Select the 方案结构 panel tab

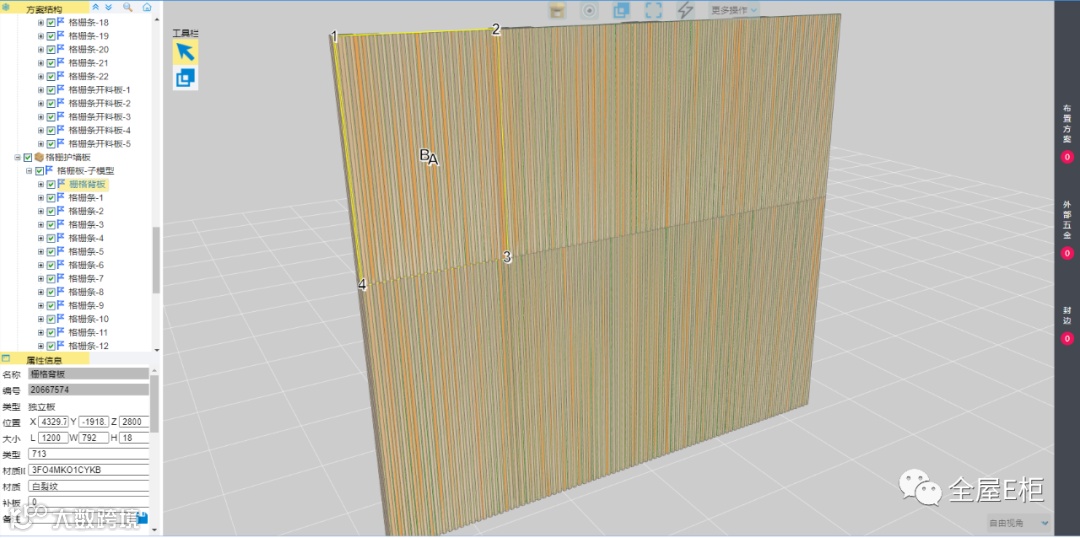[x=43, y=8]
